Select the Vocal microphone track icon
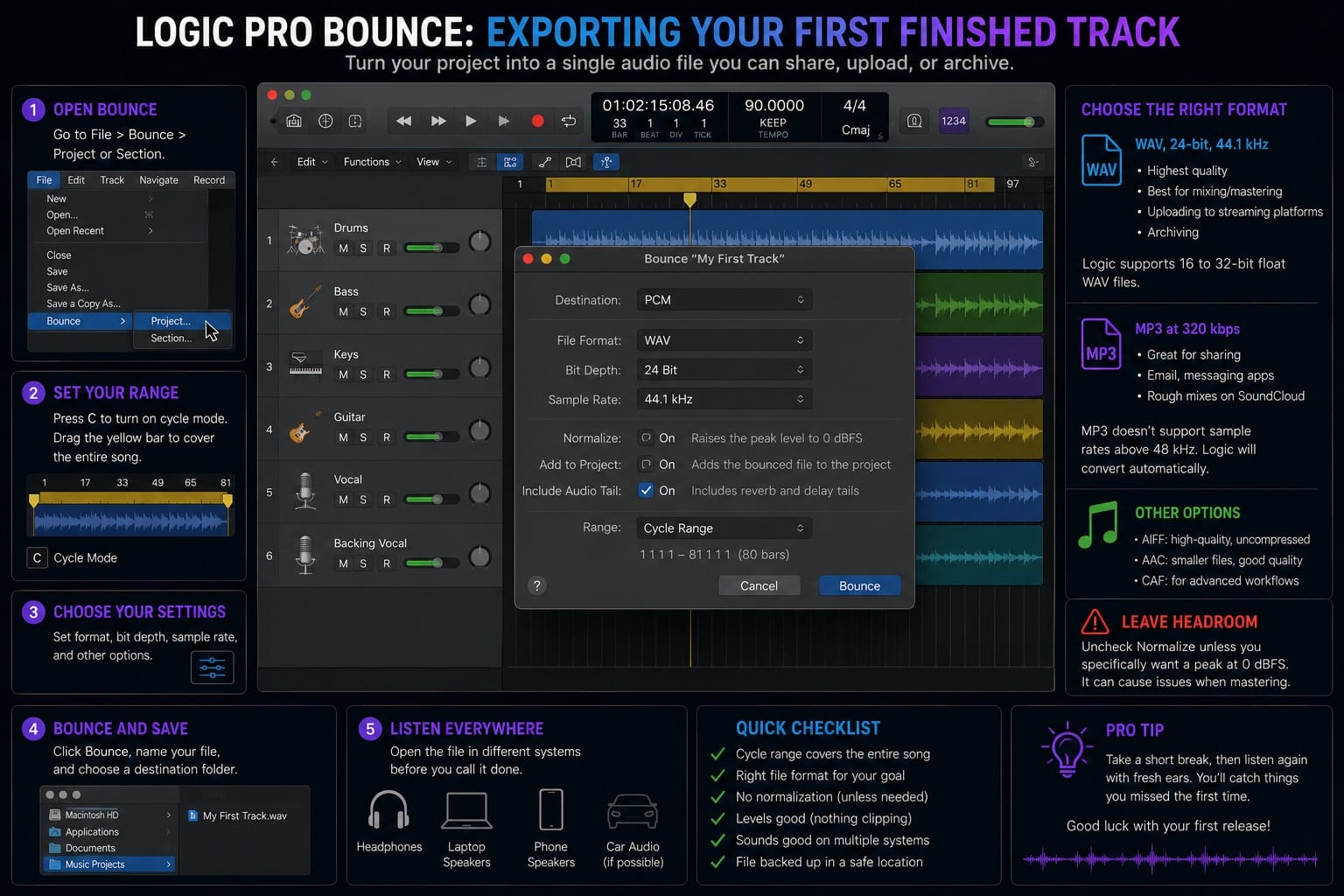 coord(305,491)
